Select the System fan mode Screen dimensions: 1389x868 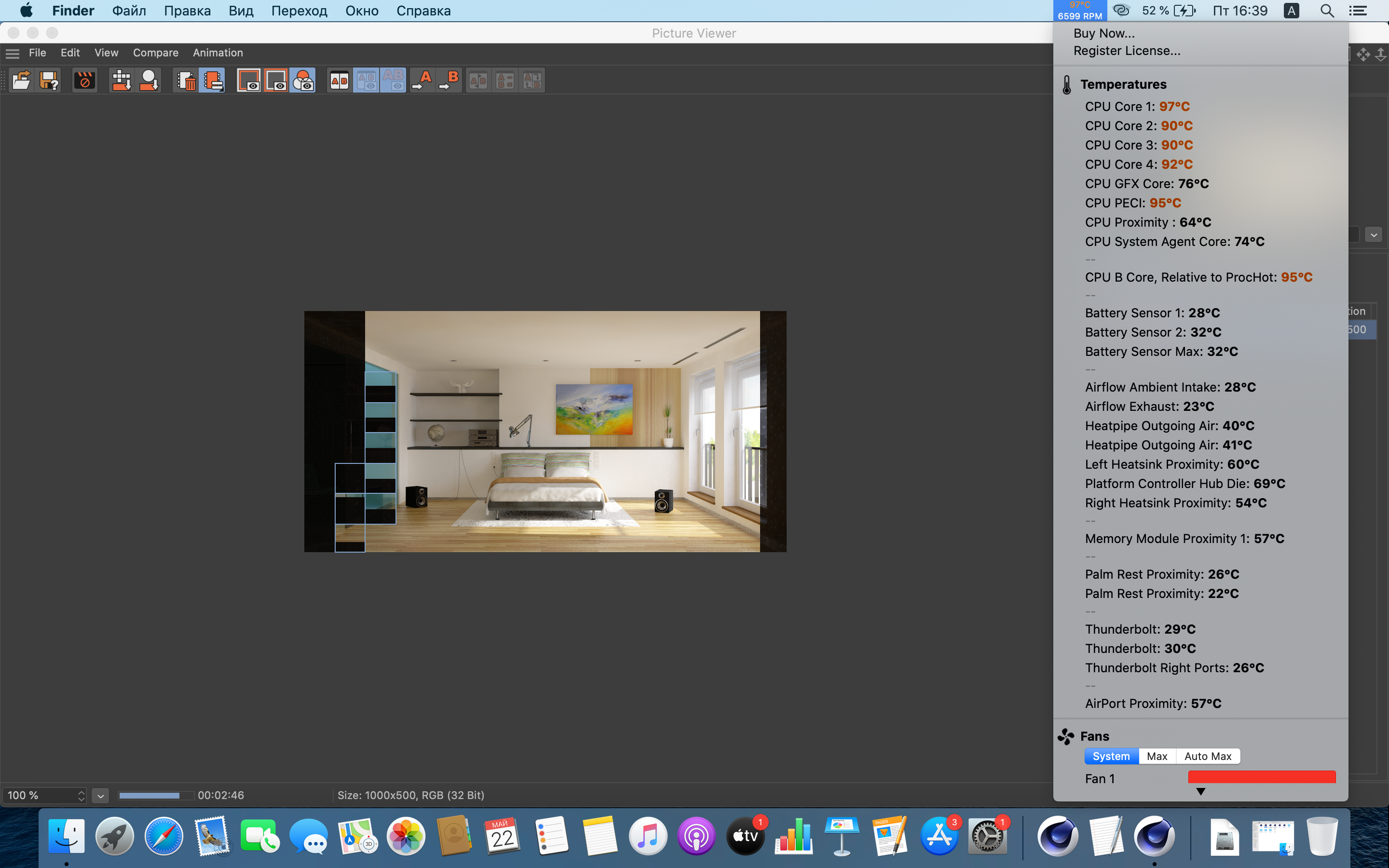1111,756
